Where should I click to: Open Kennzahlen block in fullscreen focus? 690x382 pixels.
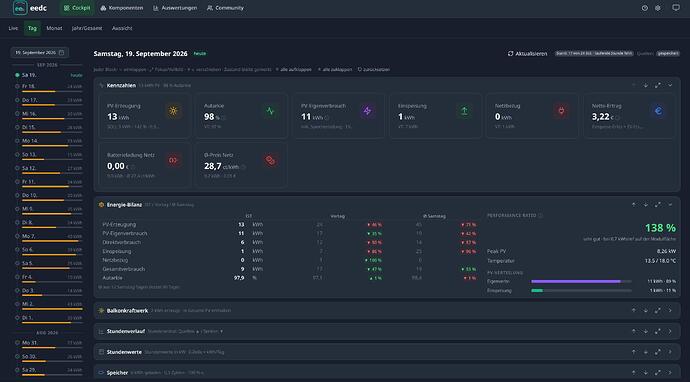pos(657,85)
